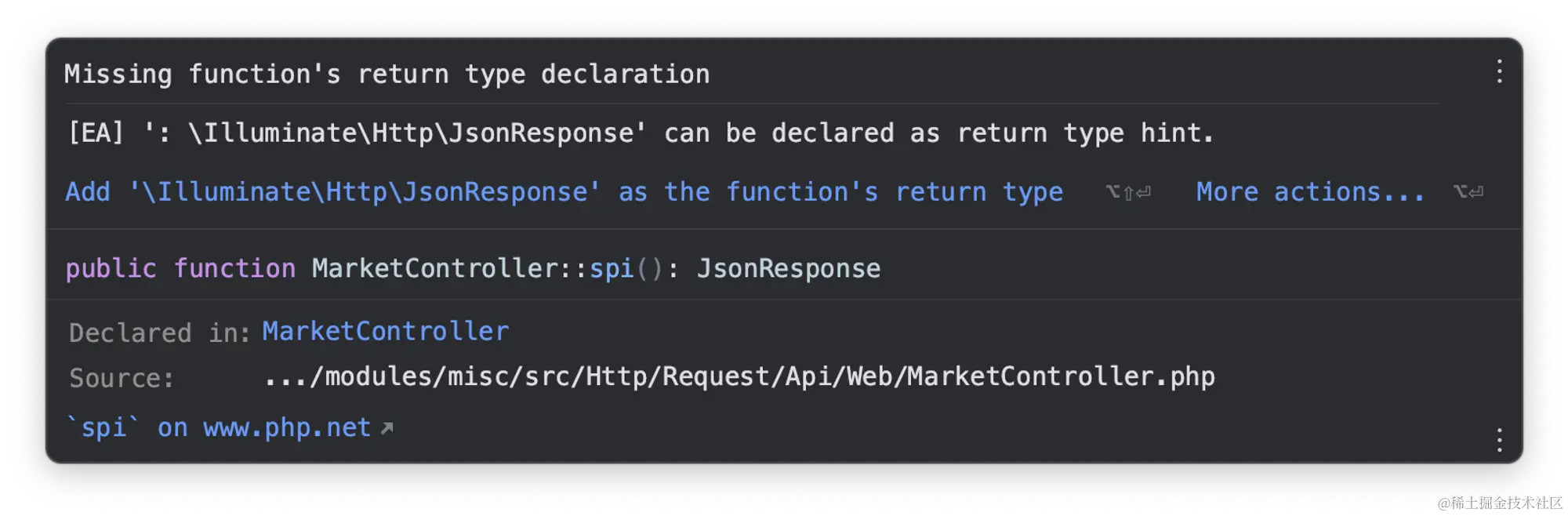Click the 'Source:' label
This screenshot has height=516, width=1568.
coord(122,379)
